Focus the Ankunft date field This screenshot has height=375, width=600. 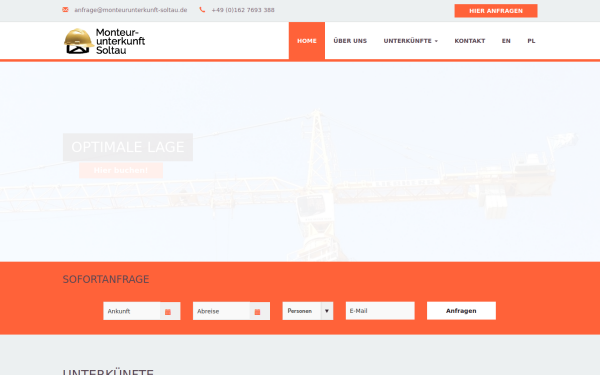[x=132, y=311]
